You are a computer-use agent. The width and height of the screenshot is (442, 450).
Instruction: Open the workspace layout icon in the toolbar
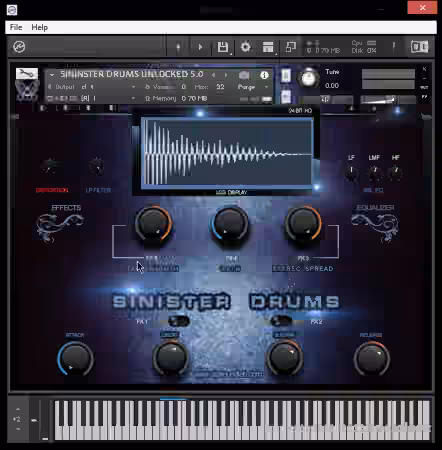pos(268,47)
